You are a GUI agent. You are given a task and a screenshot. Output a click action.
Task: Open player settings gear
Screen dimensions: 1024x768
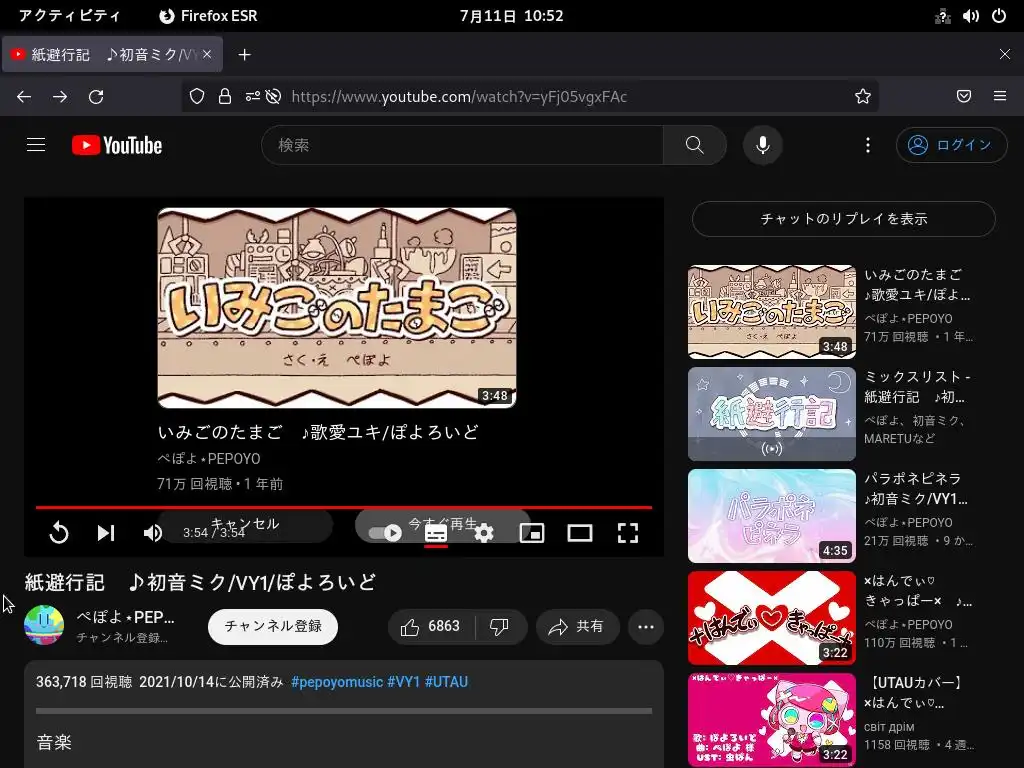pyautogui.click(x=483, y=533)
